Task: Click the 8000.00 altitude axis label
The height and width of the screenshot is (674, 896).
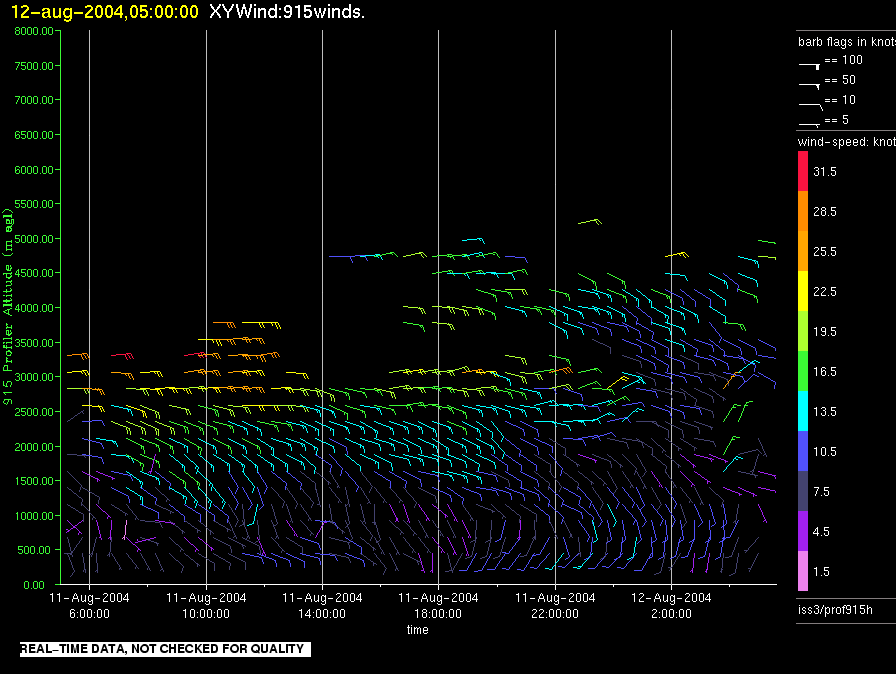Action: pyautogui.click(x=34, y=31)
